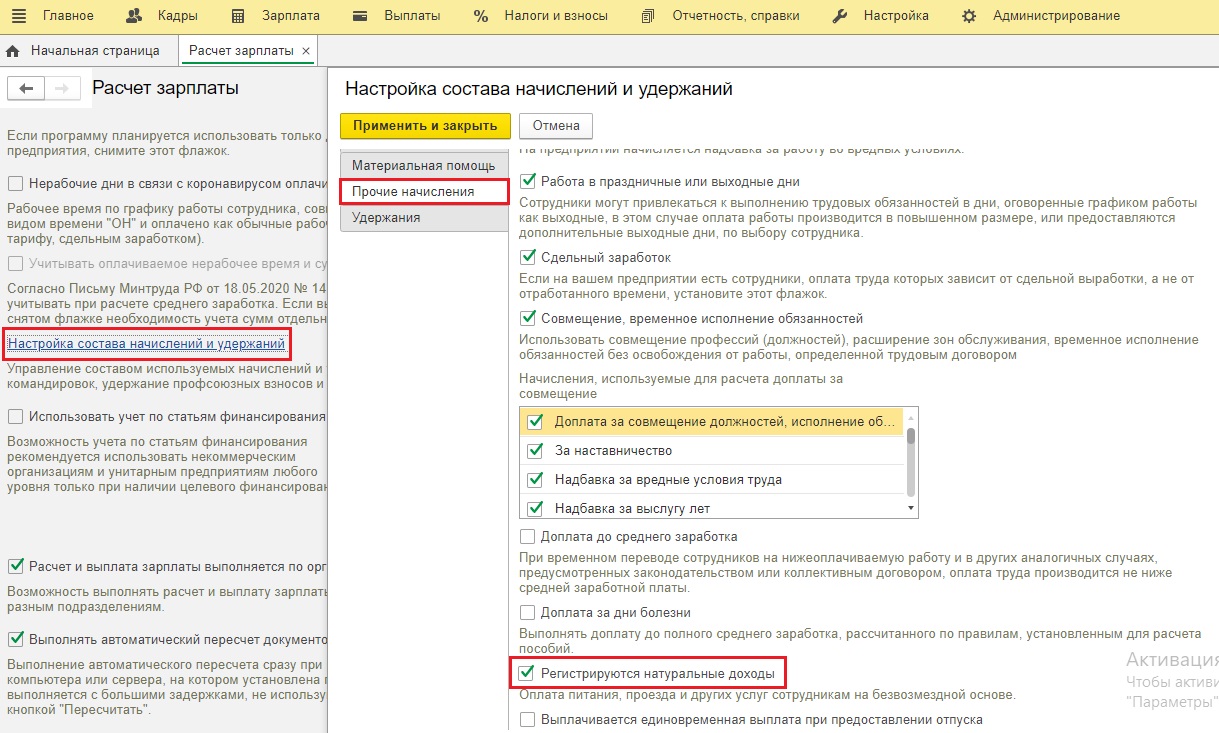Uncheck Доплата за совмещение должностей list item
Viewport: 1219px width, 733px height.
[x=535, y=422]
